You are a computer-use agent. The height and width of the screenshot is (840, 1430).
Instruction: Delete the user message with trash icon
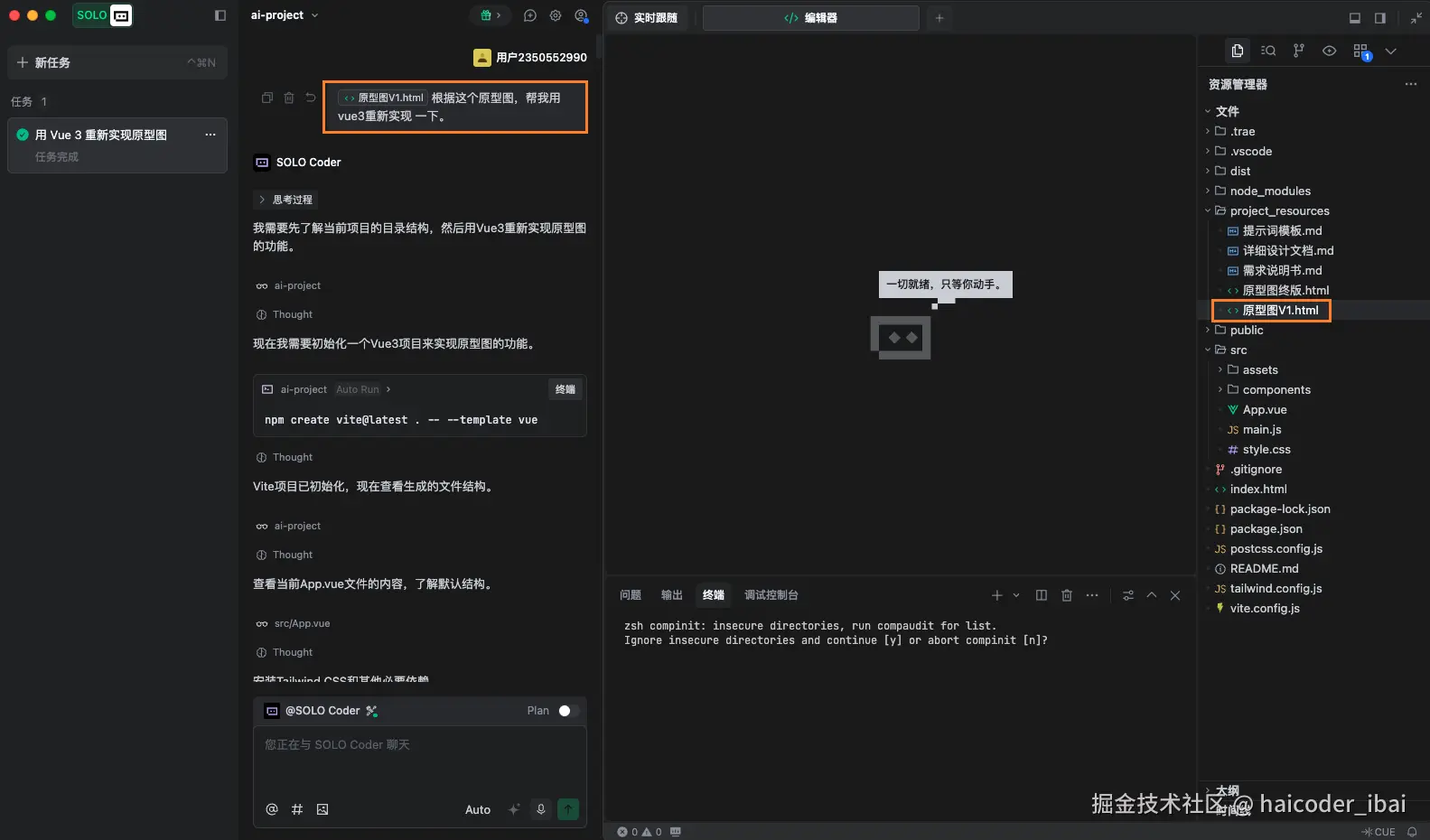[289, 98]
